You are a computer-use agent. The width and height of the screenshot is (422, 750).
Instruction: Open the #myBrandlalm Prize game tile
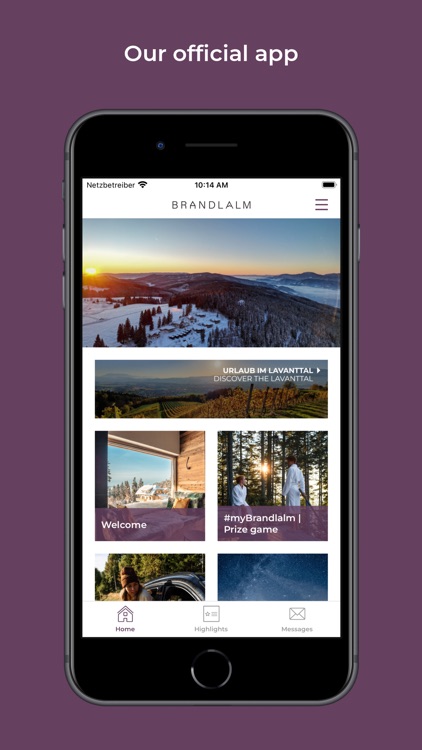(x=273, y=486)
